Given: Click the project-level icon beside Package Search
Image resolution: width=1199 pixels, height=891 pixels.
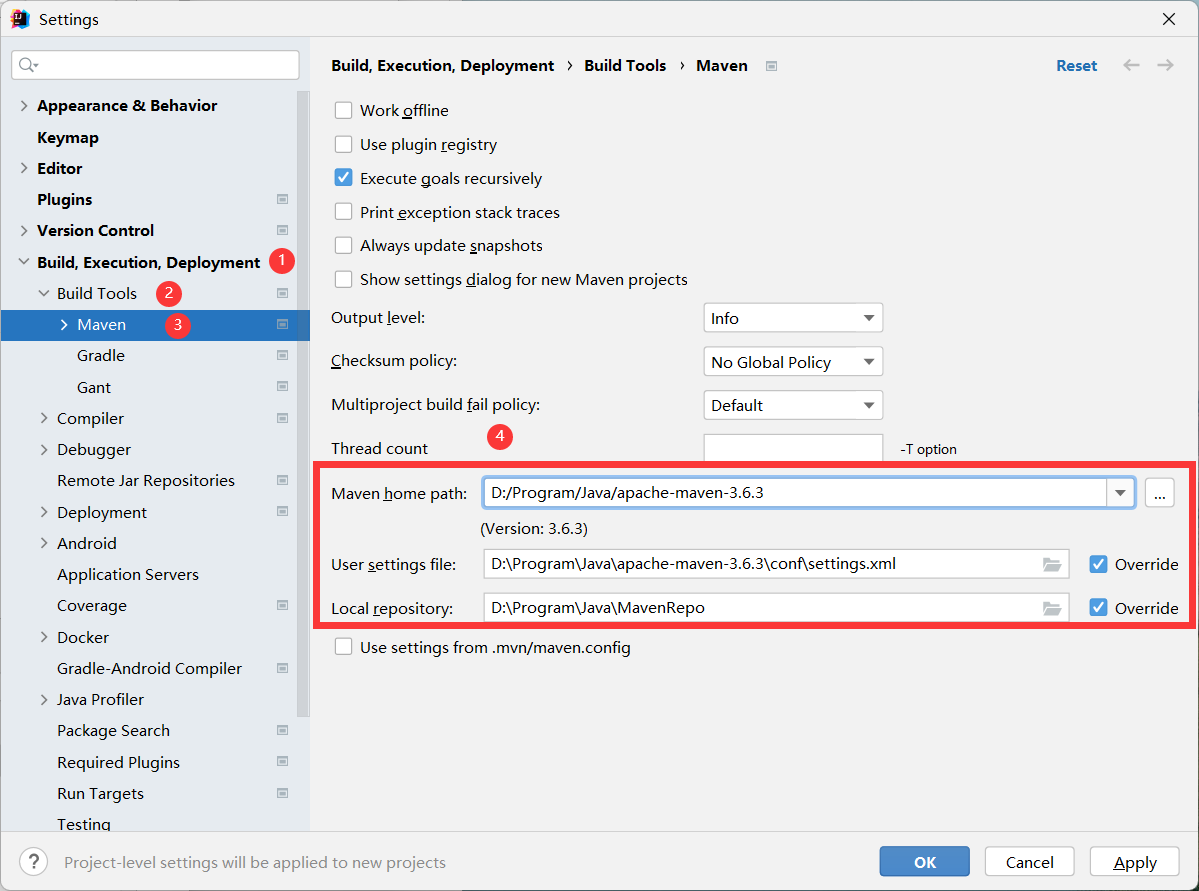Looking at the screenshot, I should pos(282,730).
